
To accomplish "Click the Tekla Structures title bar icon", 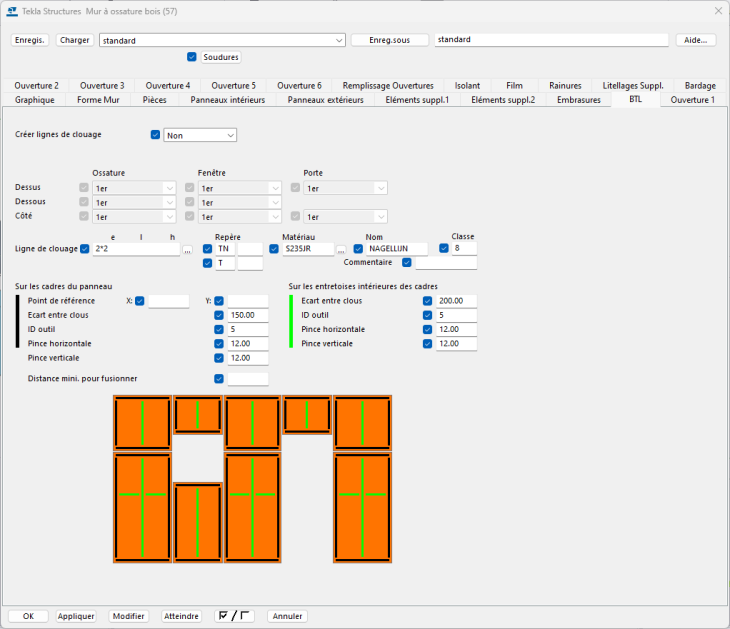I will [x=12, y=11].
